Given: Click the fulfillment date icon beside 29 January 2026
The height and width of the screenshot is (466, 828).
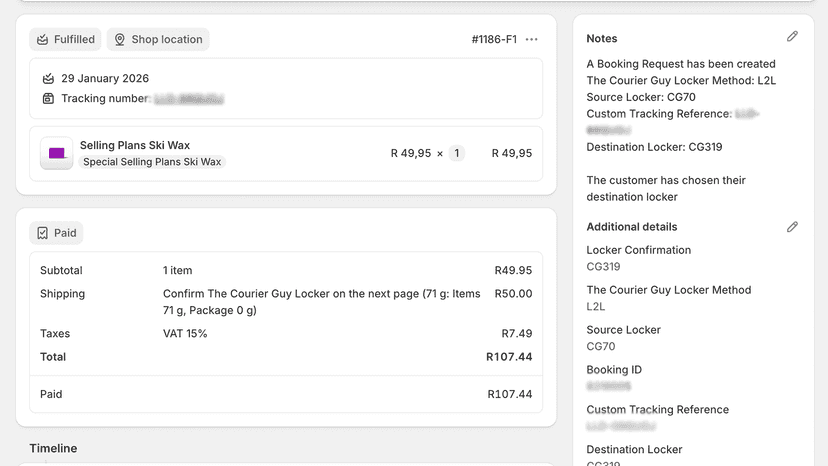Looking at the screenshot, I should 48,79.
